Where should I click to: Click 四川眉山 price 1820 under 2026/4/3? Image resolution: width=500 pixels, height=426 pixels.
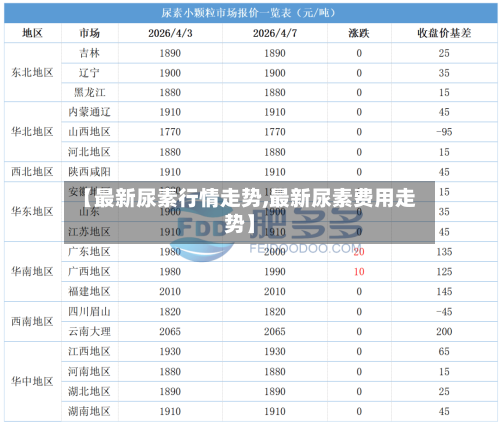pyautogui.click(x=170, y=312)
